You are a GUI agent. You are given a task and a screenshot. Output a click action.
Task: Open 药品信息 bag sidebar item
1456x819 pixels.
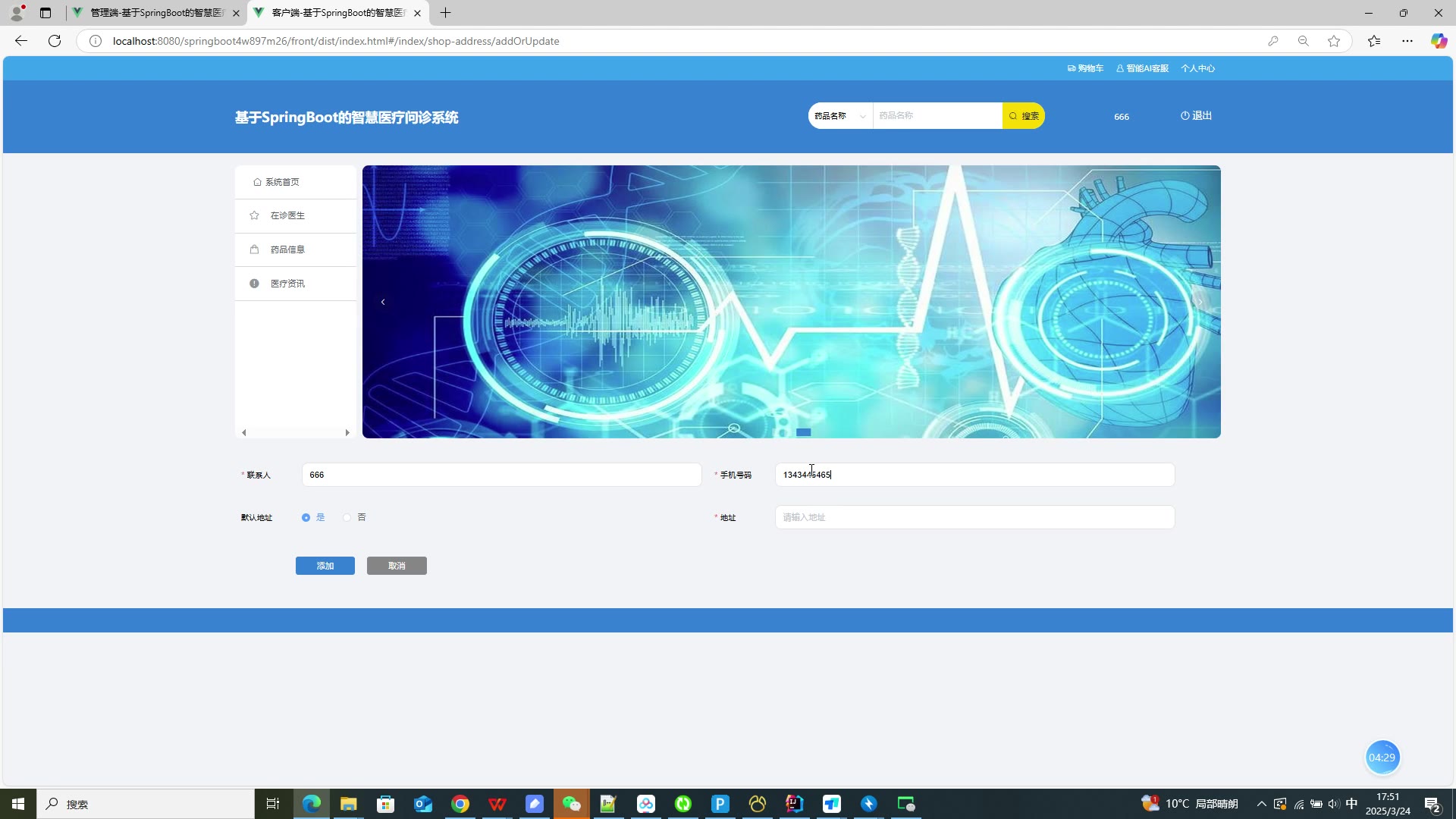(288, 249)
